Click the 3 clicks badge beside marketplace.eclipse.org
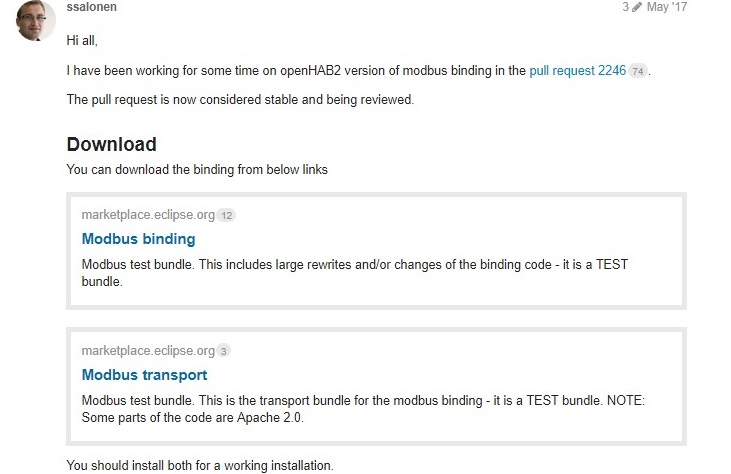The image size is (731, 474). pos(224,352)
